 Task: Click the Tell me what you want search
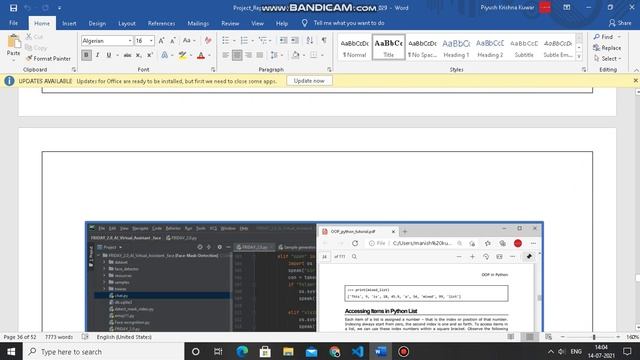[349, 23]
